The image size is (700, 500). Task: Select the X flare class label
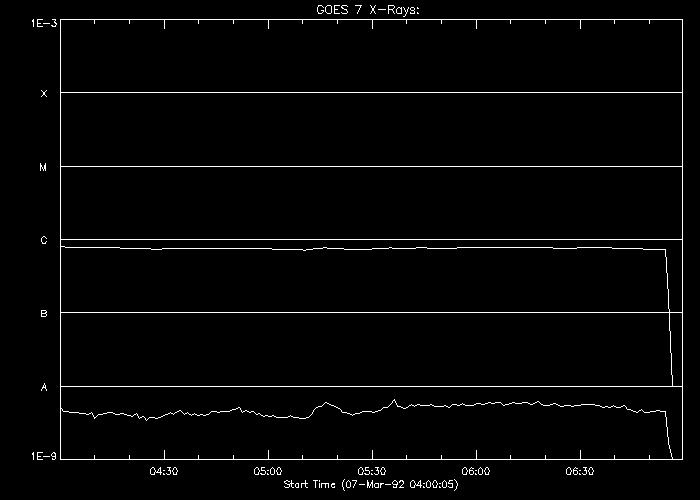pyautogui.click(x=44, y=94)
